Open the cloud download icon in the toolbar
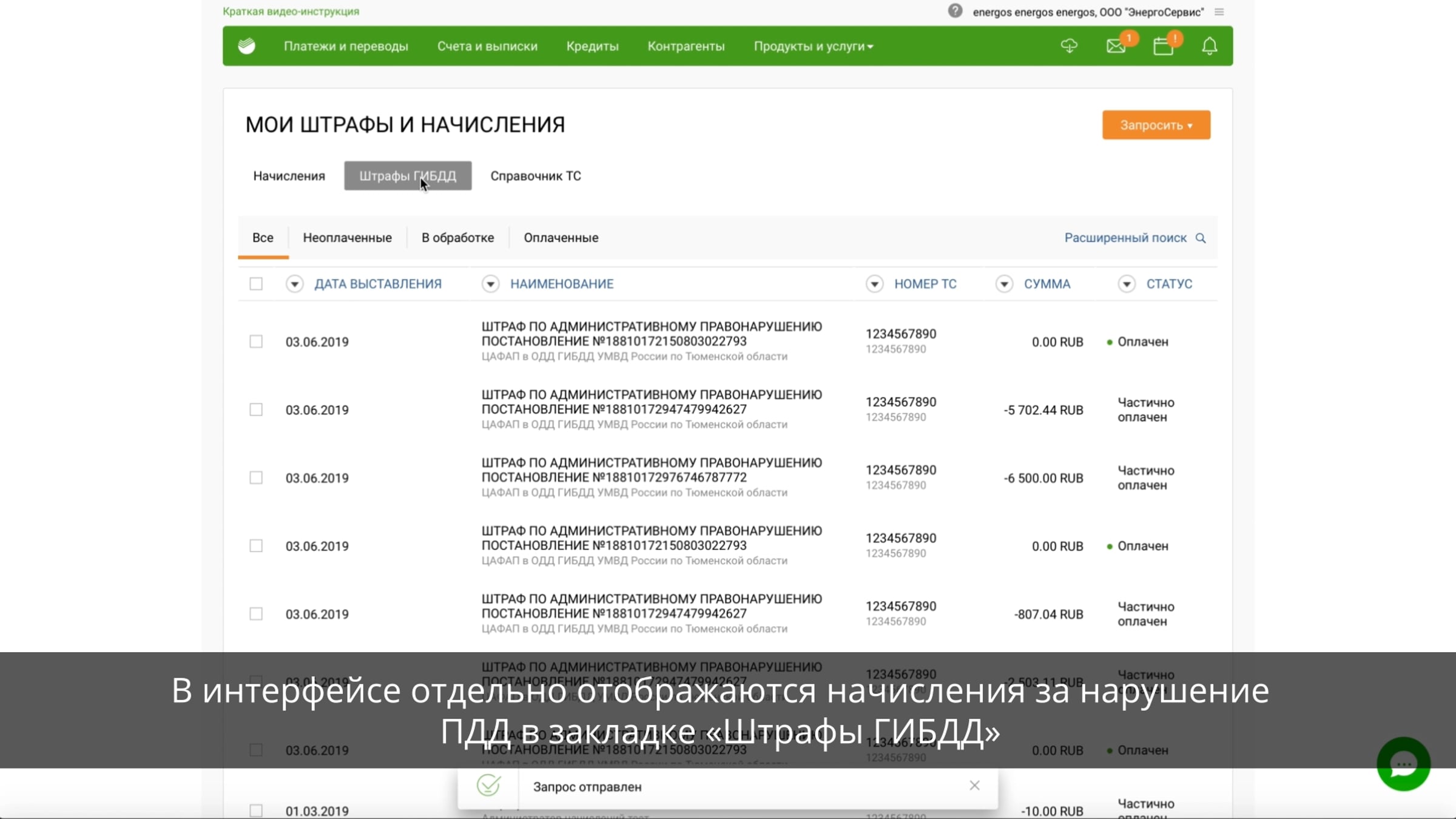The width and height of the screenshot is (1456, 819). click(1069, 46)
